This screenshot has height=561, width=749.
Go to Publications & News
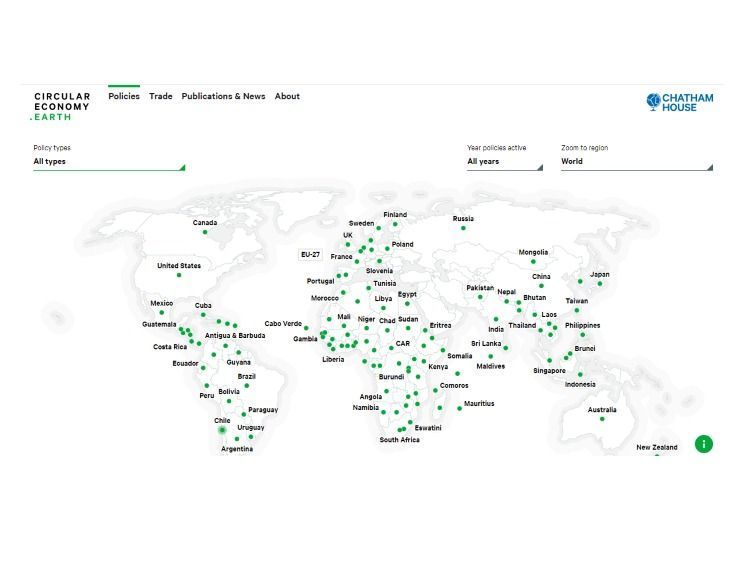tap(223, 97)
